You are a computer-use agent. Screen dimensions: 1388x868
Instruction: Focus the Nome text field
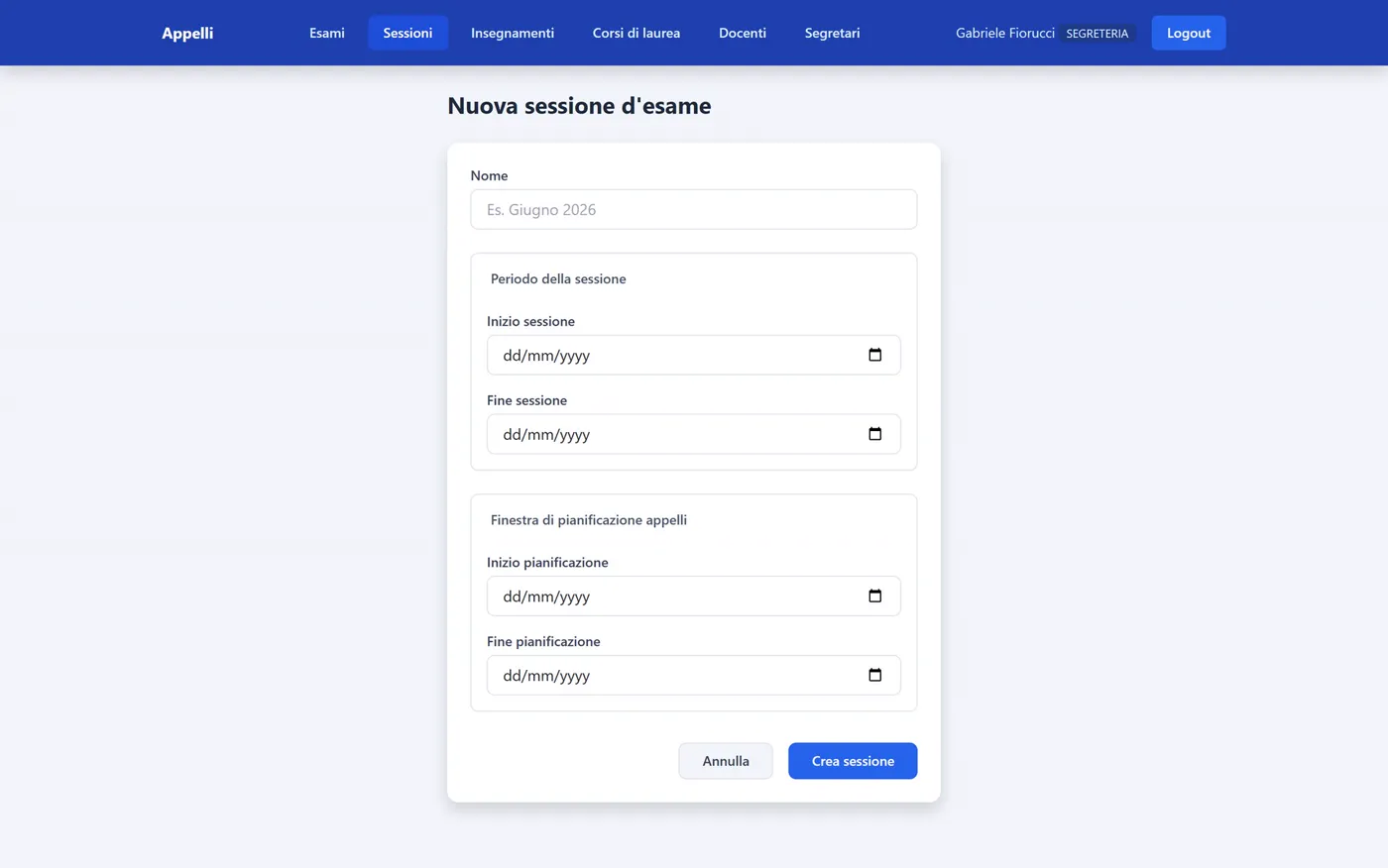click(x=694, y=209)
